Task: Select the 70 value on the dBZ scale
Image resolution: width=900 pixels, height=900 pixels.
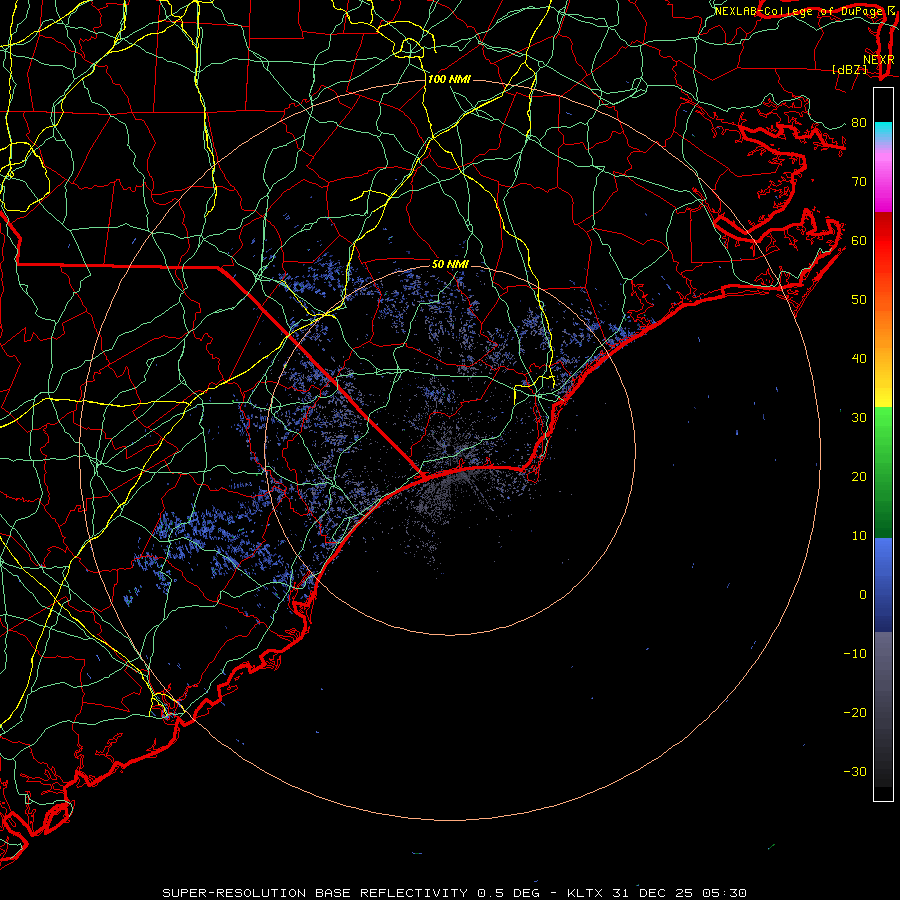Action: 859,181
